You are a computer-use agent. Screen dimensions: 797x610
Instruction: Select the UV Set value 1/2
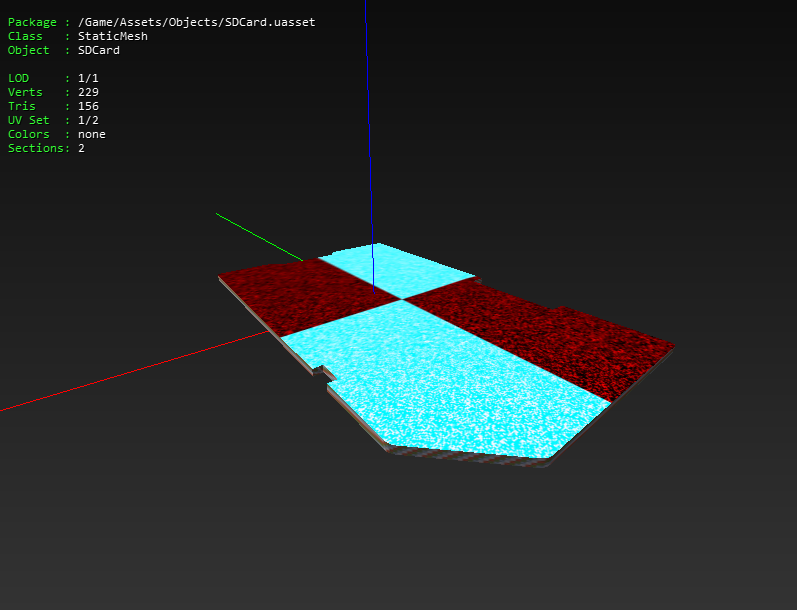(88, 120)
